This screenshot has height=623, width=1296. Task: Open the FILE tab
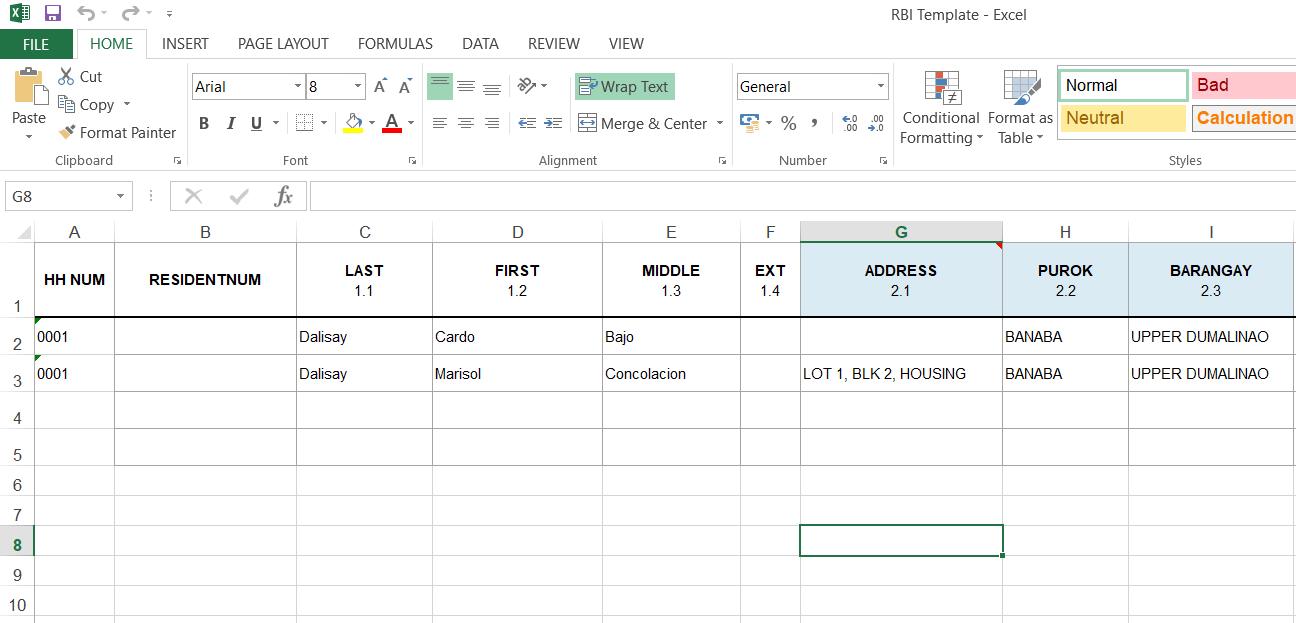point(36,44)
